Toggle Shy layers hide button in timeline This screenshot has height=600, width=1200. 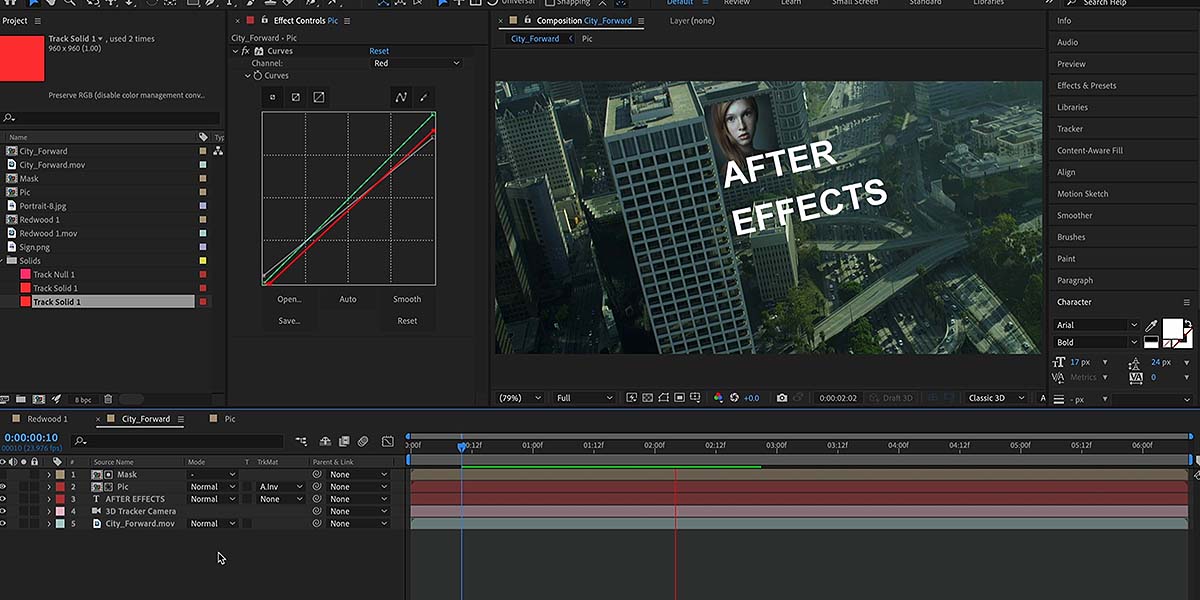coord(325,441)
